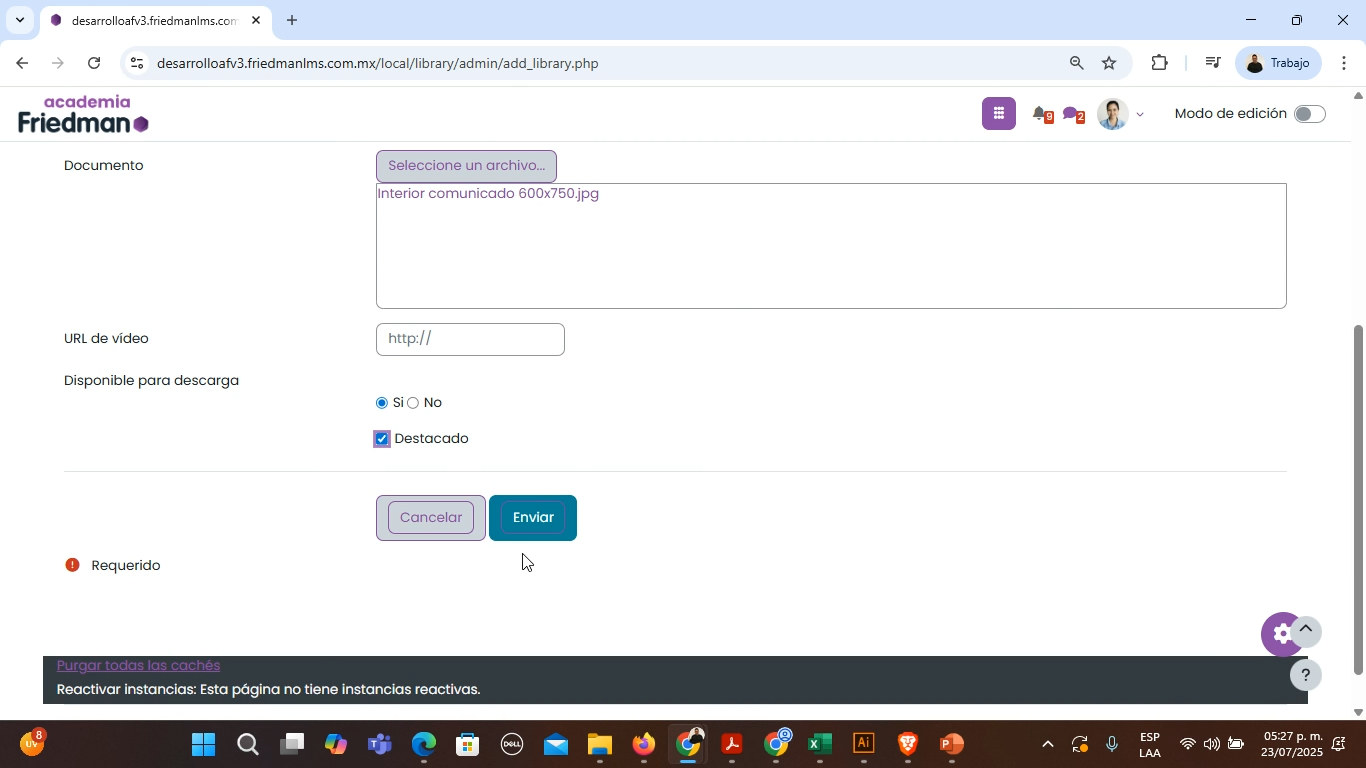1366x768 pixels.
Task: Open a new browser tab
Action: coord(291,20)
